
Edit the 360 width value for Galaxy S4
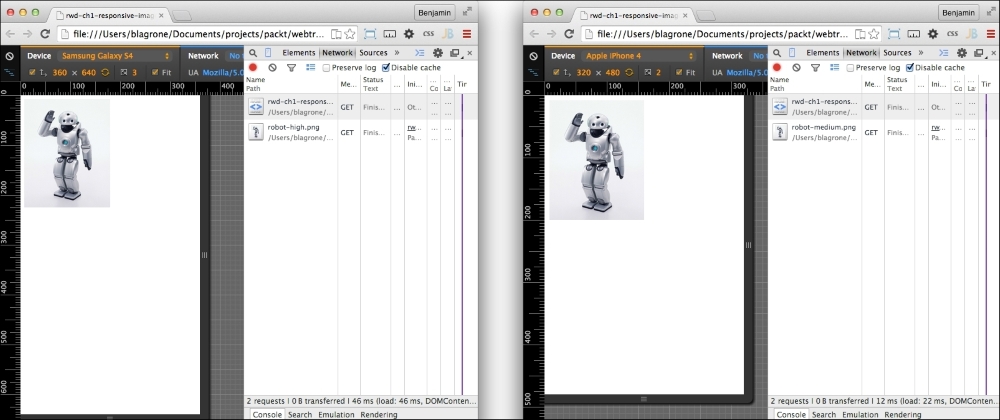(59, 73)
